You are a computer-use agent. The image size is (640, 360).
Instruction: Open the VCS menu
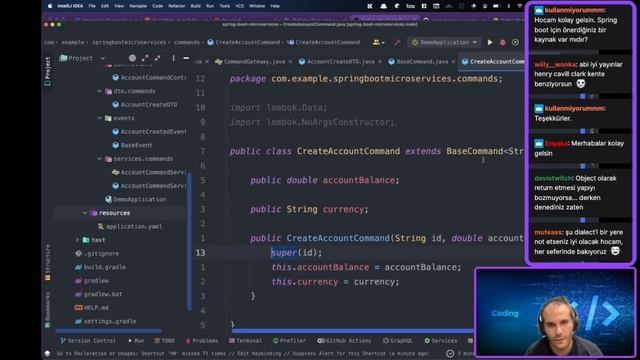(240, 6)
